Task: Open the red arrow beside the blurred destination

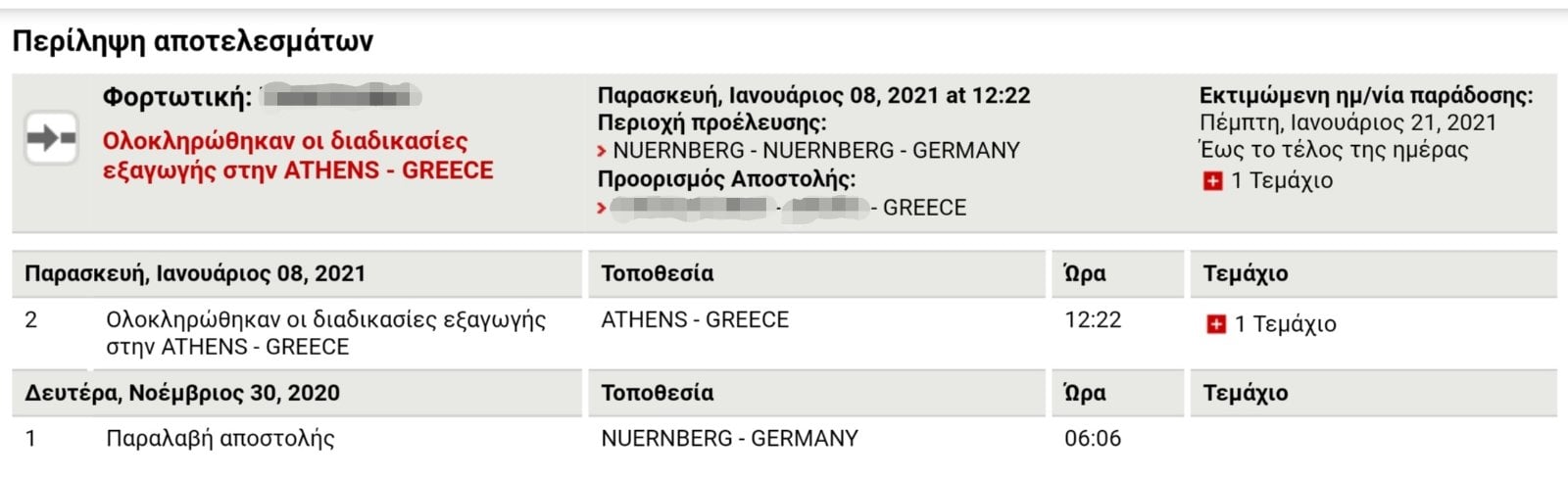Action: pos(602,208)
